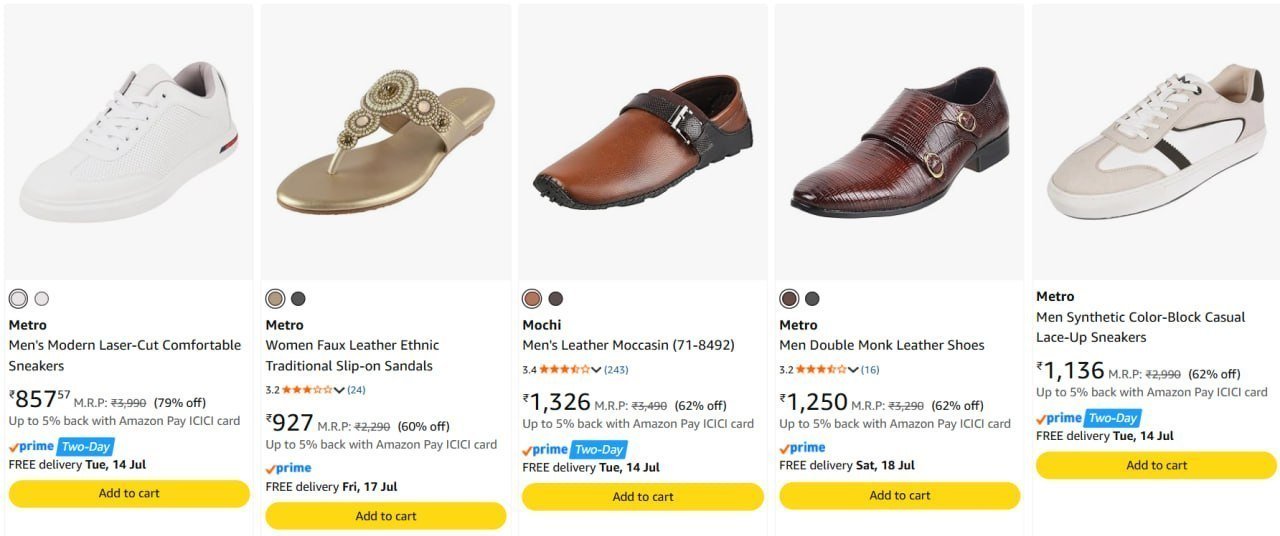Viewport: 1280px width, 536px height.
Task: View 243 reviews for Mochi Moccasin
Action: 616,370
